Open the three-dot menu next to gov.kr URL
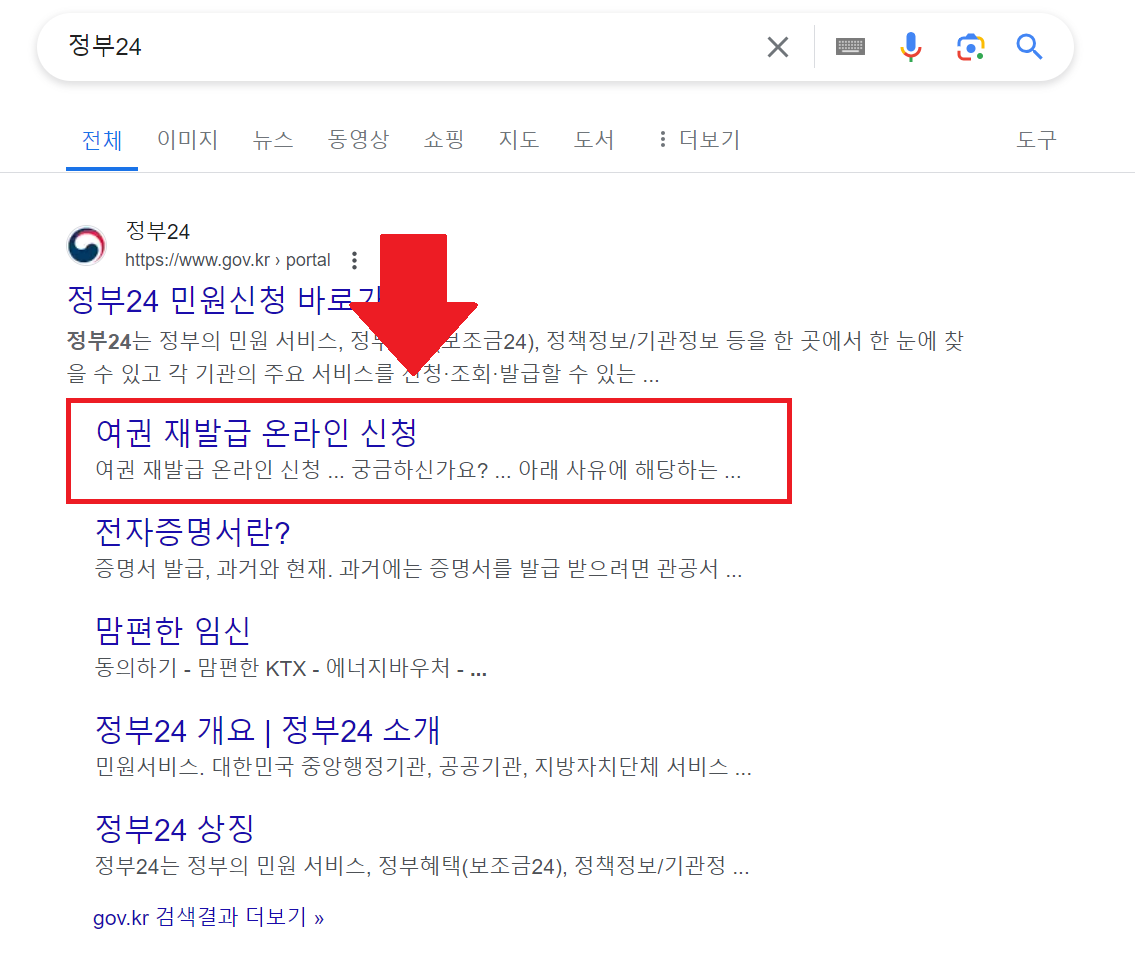 tap(355, 259)
